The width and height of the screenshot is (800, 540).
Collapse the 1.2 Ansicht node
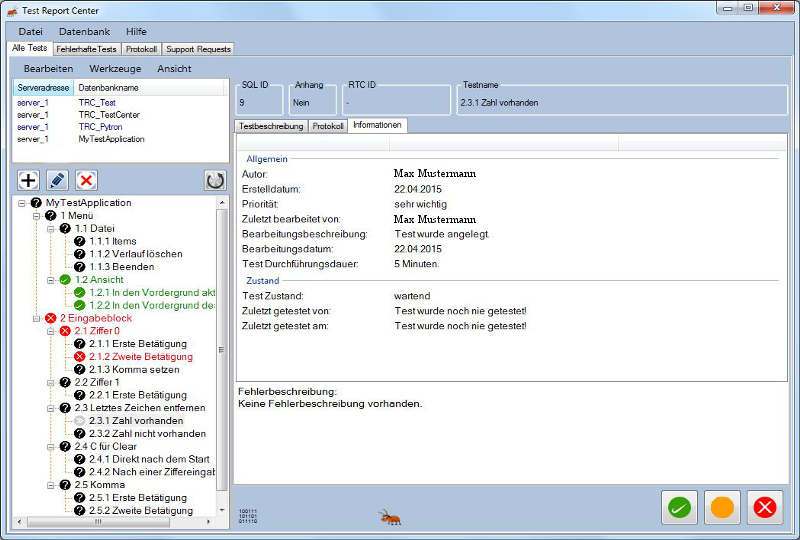click(51, 280)
